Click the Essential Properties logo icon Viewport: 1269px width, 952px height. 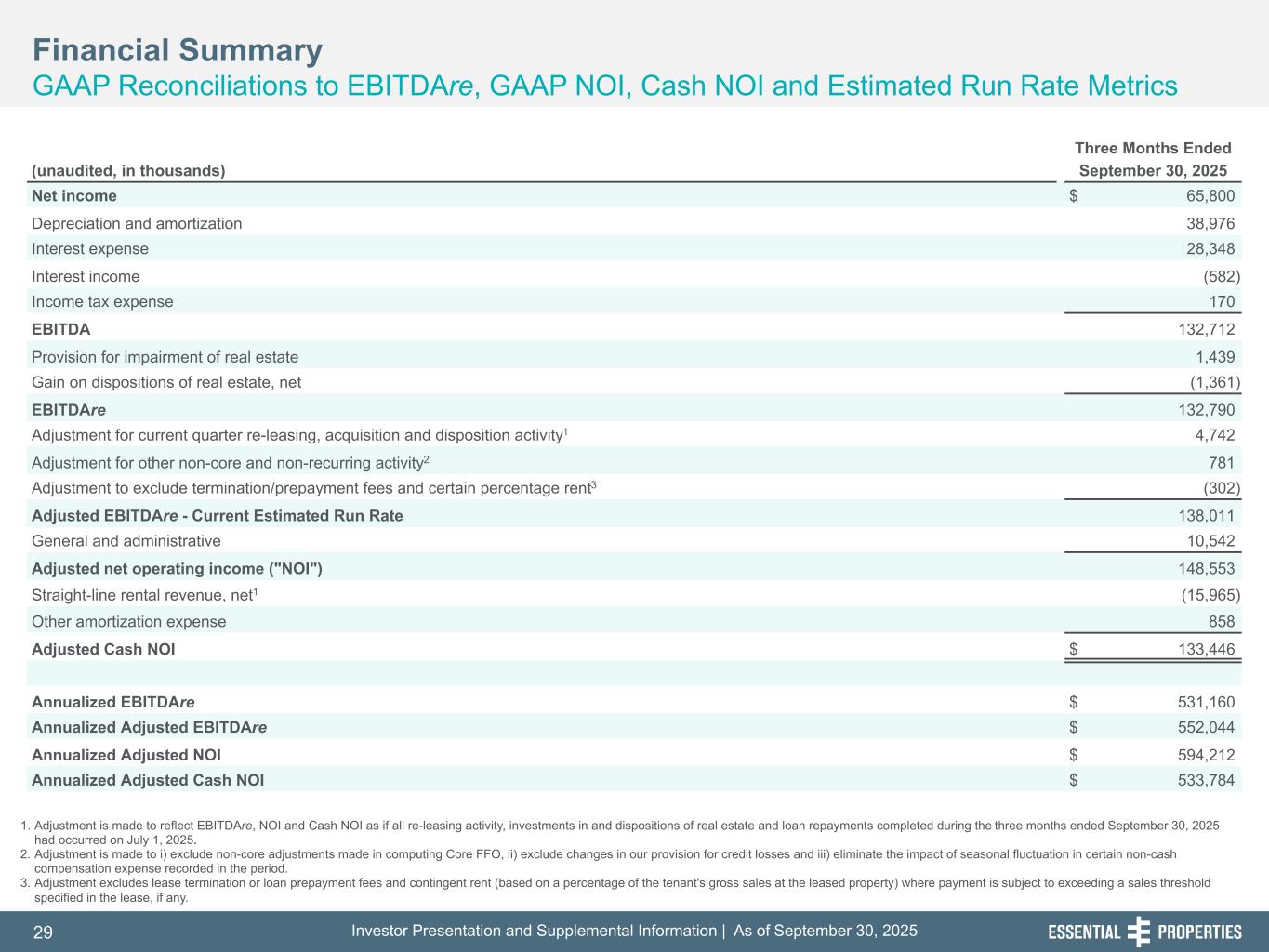[x=1138, y=932]
